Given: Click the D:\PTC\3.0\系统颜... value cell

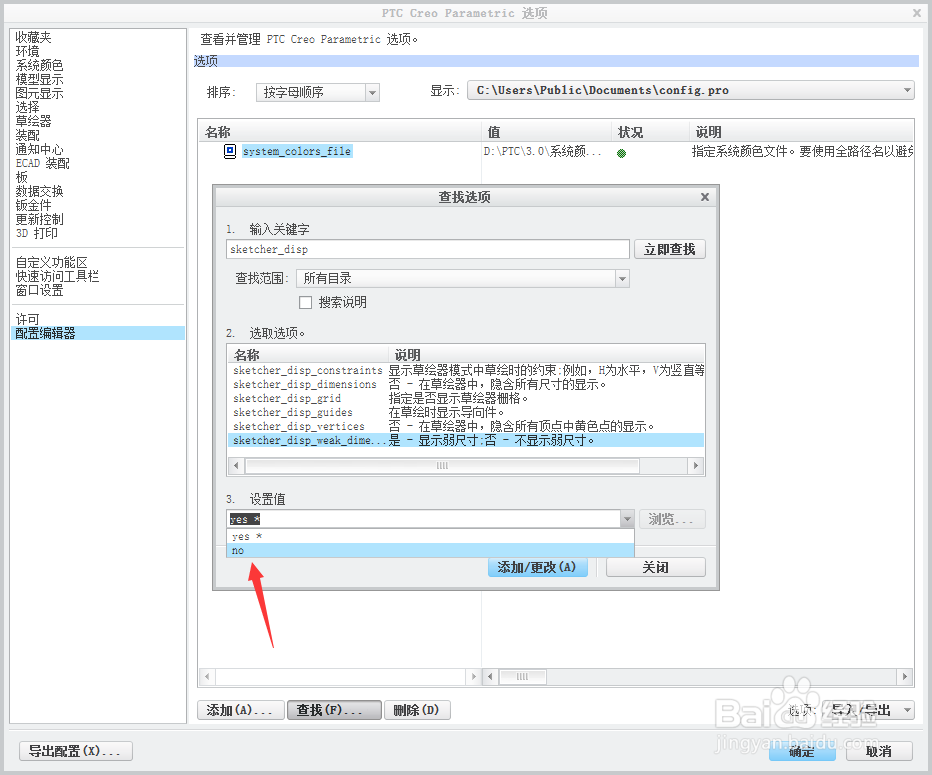Looking at the screenshot, I should point(542,152).
